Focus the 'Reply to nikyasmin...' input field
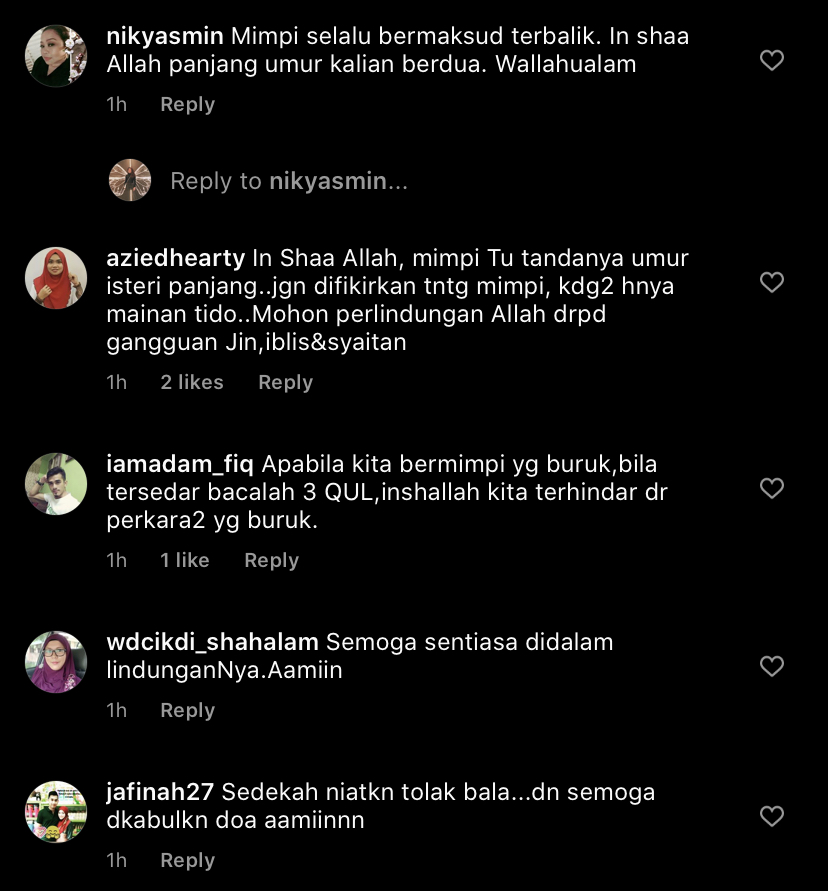 click(289, 181)
